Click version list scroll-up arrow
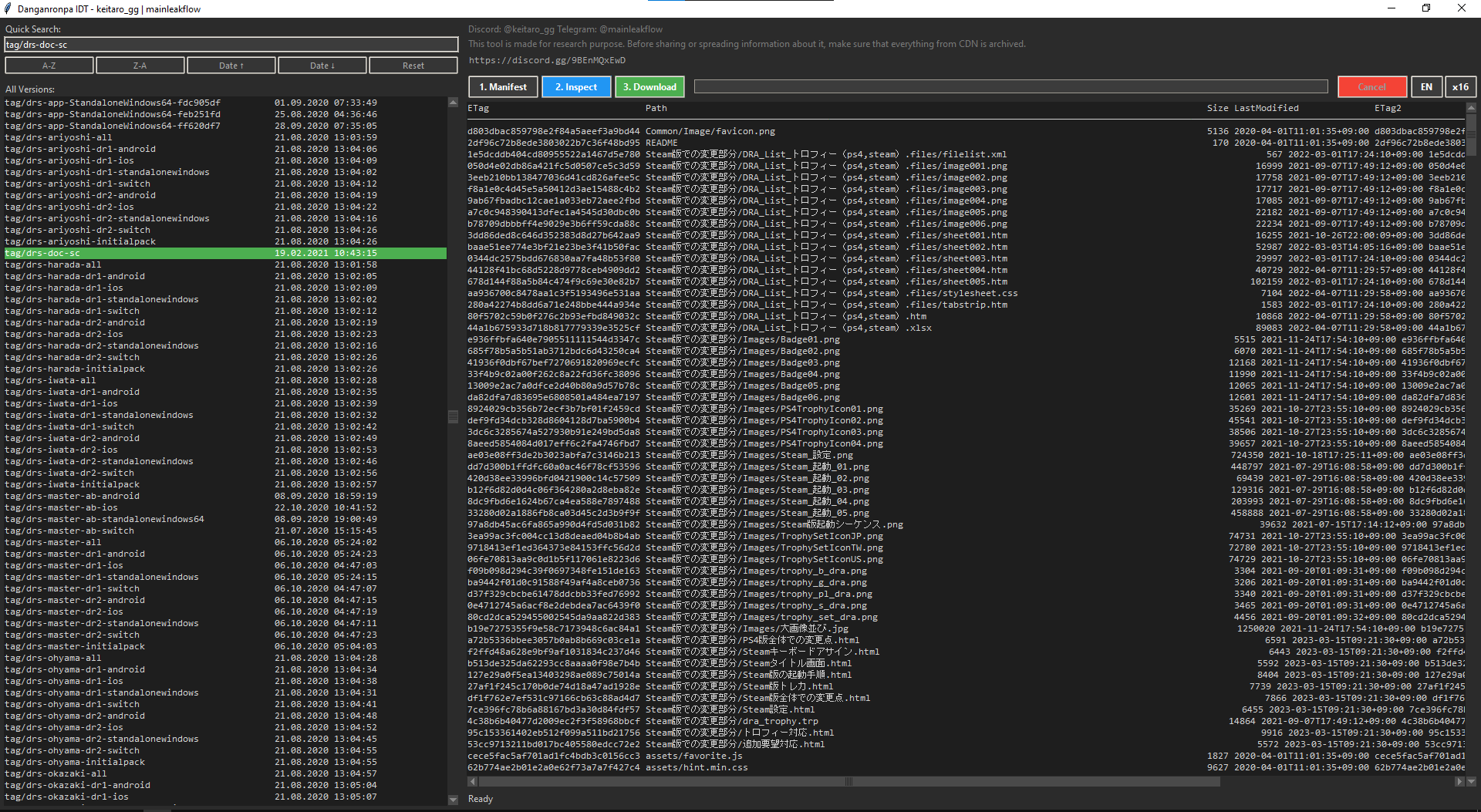This screenshot has width=1481, height=812. [453, 103]
